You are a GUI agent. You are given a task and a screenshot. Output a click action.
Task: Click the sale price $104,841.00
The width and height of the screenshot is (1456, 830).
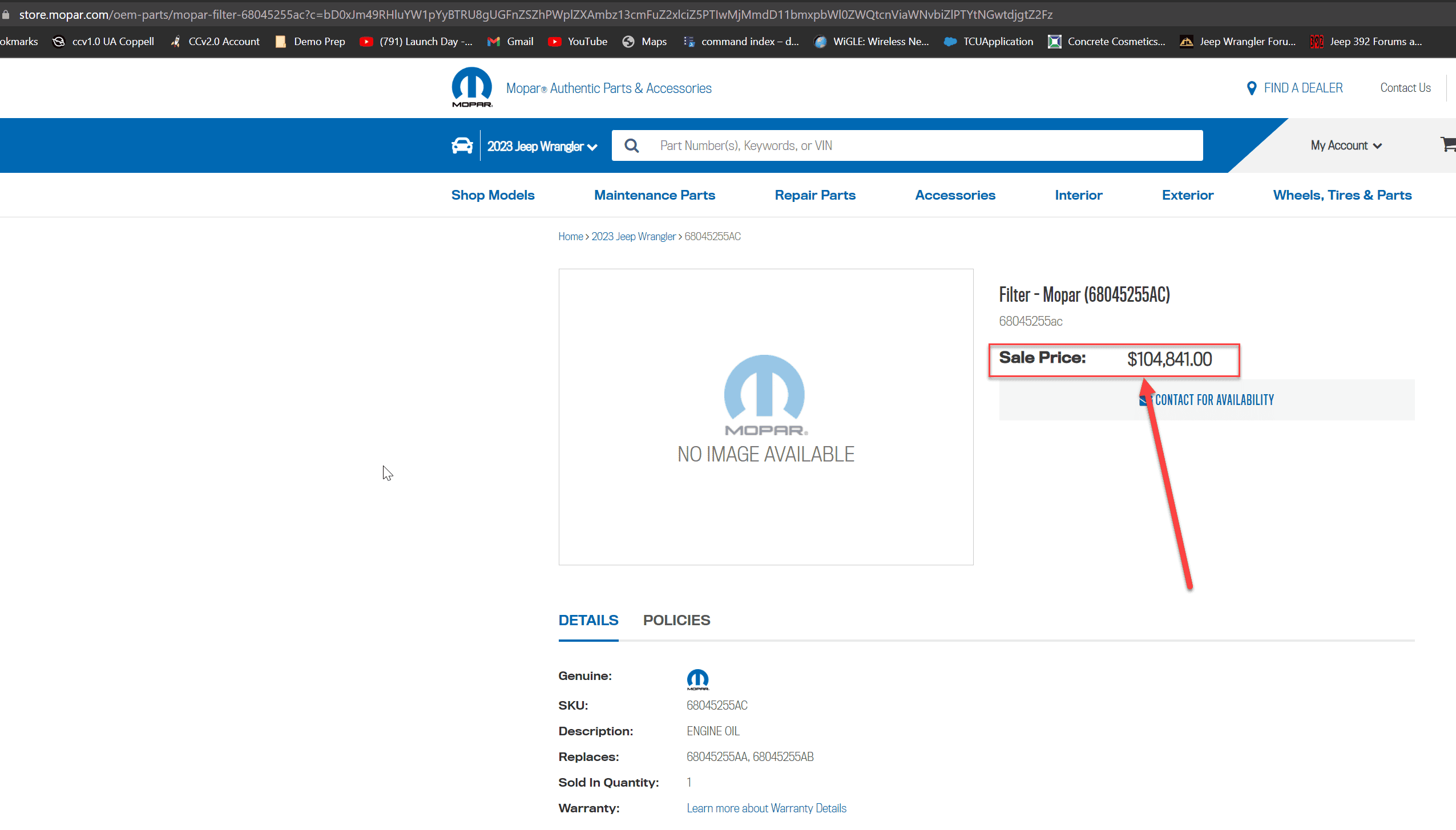[1169, 359]
